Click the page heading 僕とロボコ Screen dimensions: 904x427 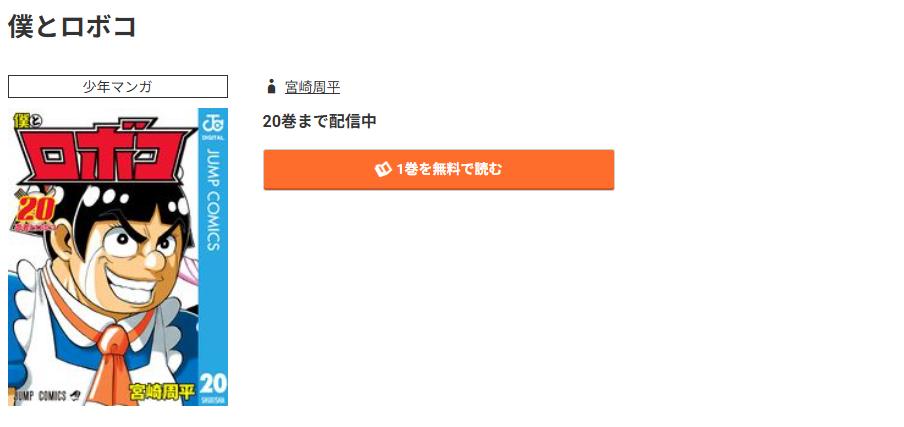point(72,26)
